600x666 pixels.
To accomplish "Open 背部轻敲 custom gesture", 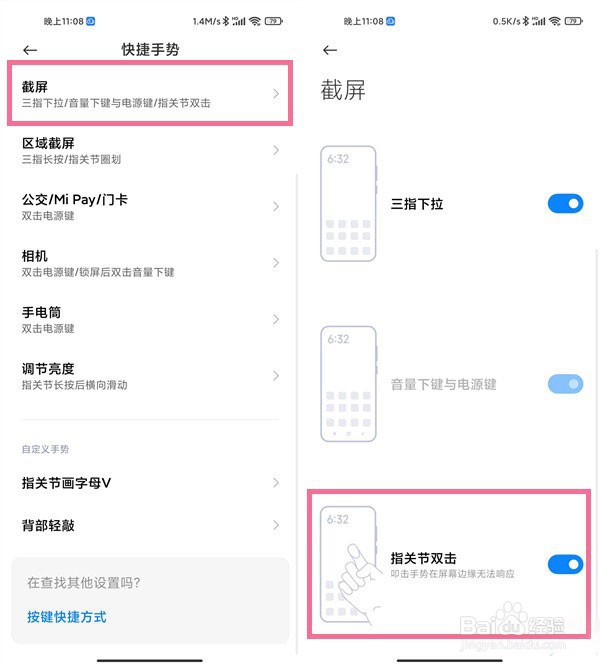I will point(150,525).
